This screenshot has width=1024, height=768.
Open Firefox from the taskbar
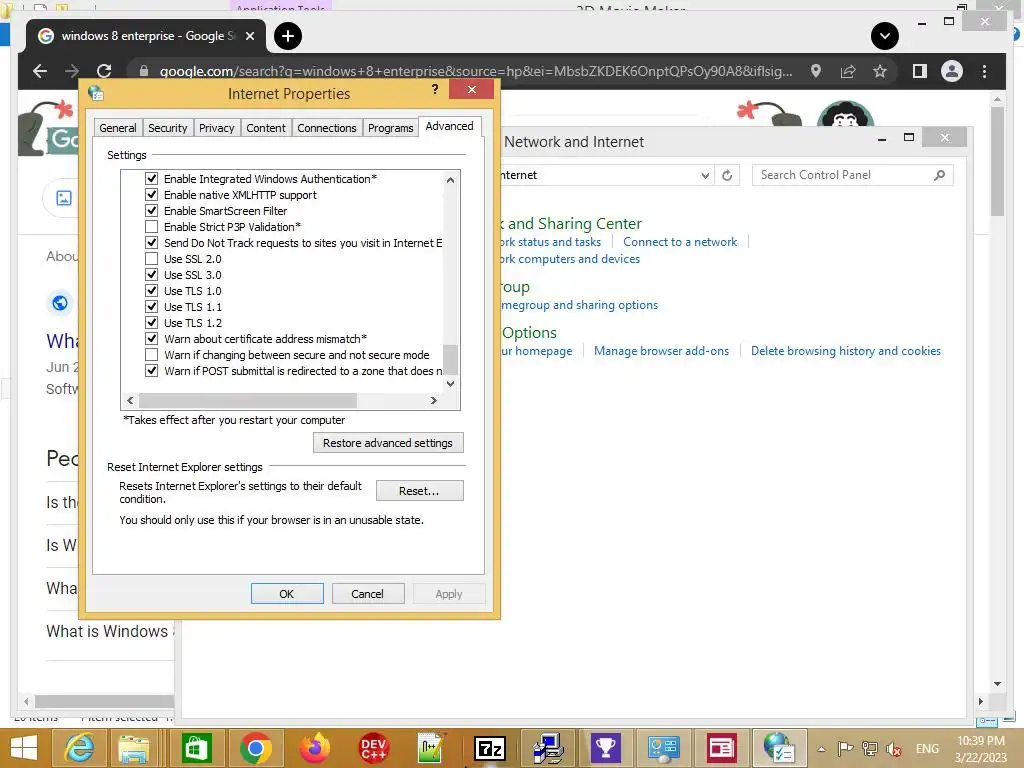point(314,748)
